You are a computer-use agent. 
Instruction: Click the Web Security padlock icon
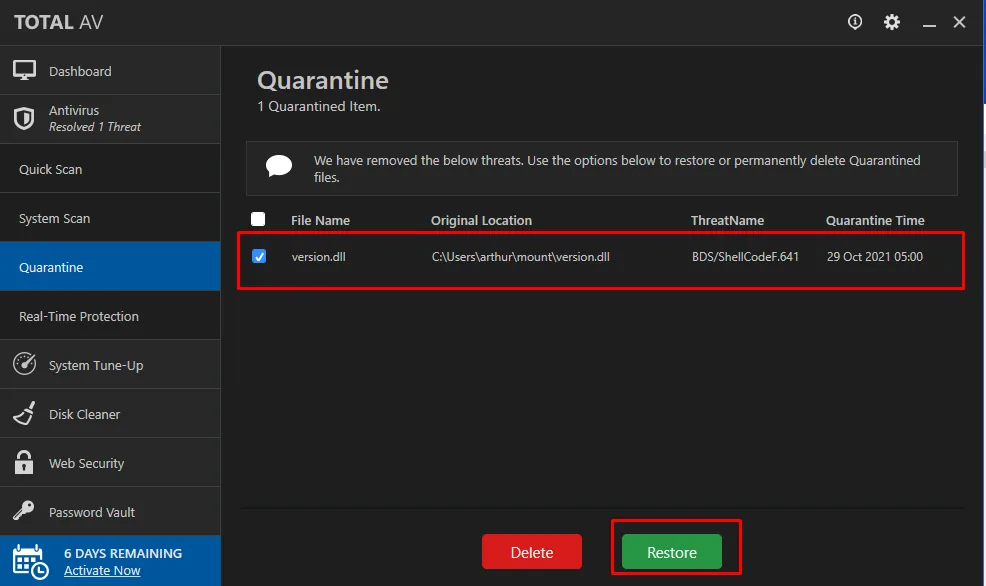tap(24, 462)
